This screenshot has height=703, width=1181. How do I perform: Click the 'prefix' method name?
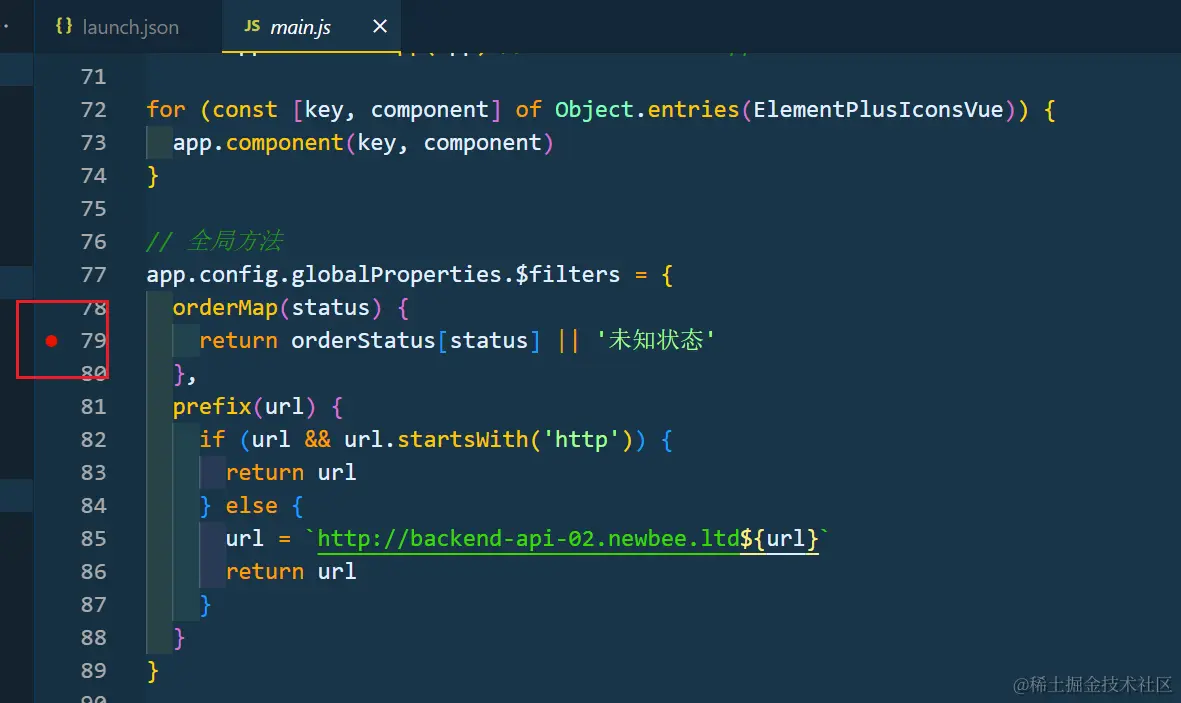click(x=212, y=407)
